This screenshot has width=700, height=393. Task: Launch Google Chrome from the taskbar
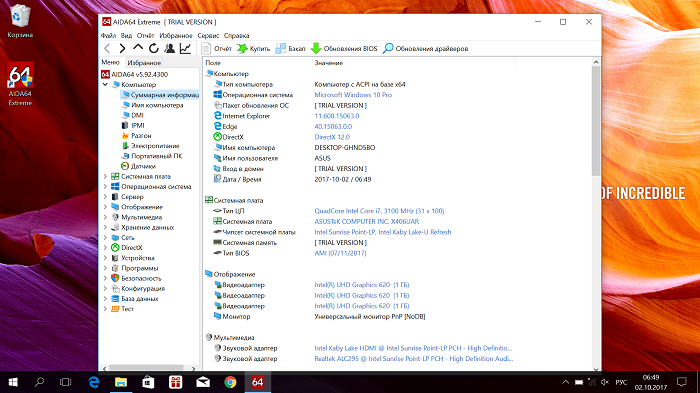[x=230, y=382]
